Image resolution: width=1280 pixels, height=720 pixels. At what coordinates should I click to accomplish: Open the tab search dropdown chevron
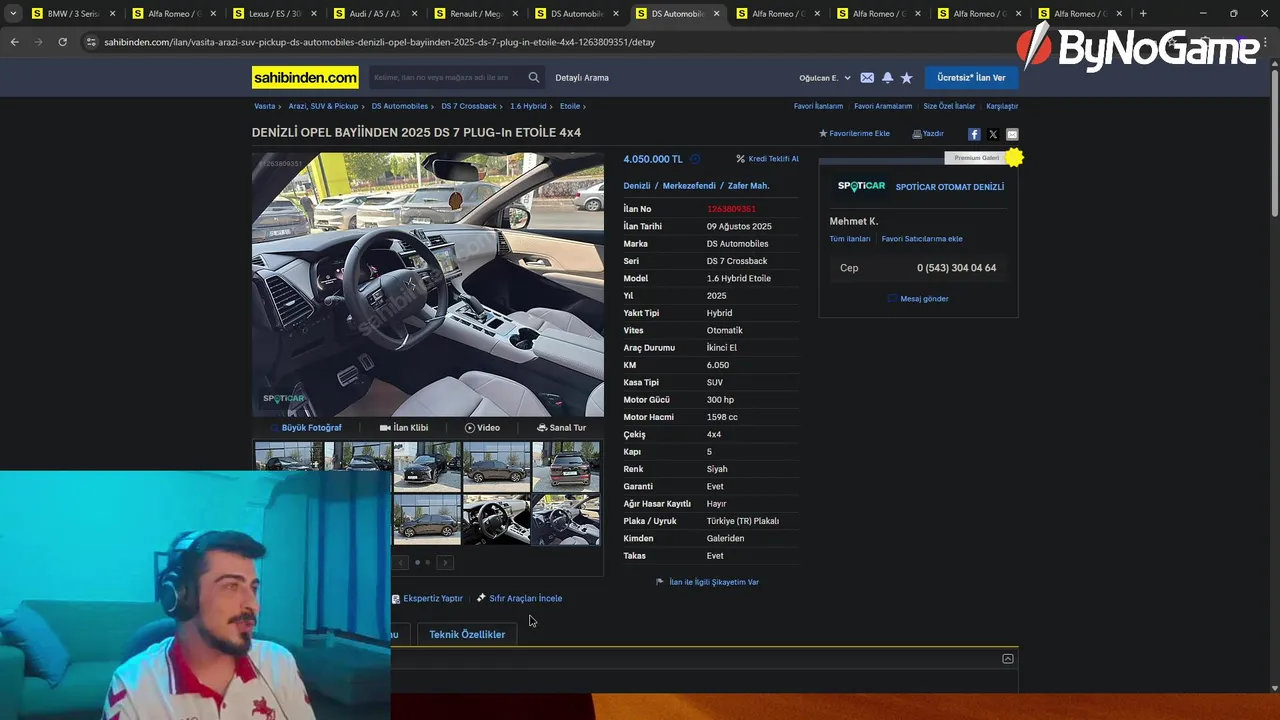12,14
